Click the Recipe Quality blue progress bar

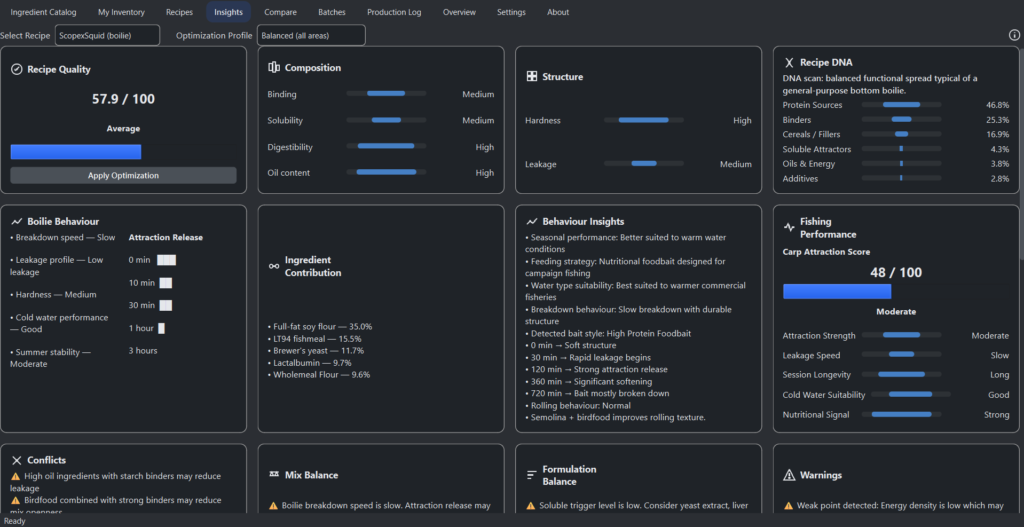tap(76, 152)
